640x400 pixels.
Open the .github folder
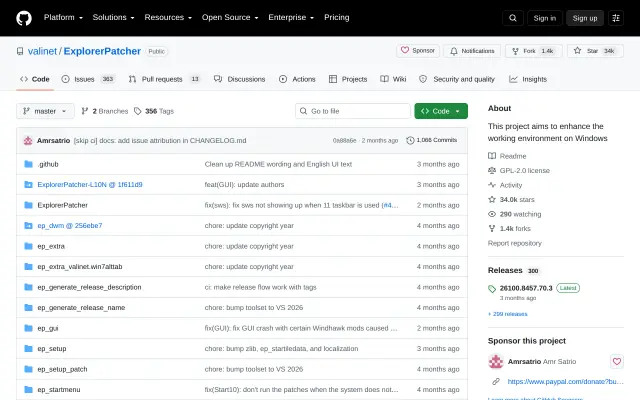tap(48, 164)
